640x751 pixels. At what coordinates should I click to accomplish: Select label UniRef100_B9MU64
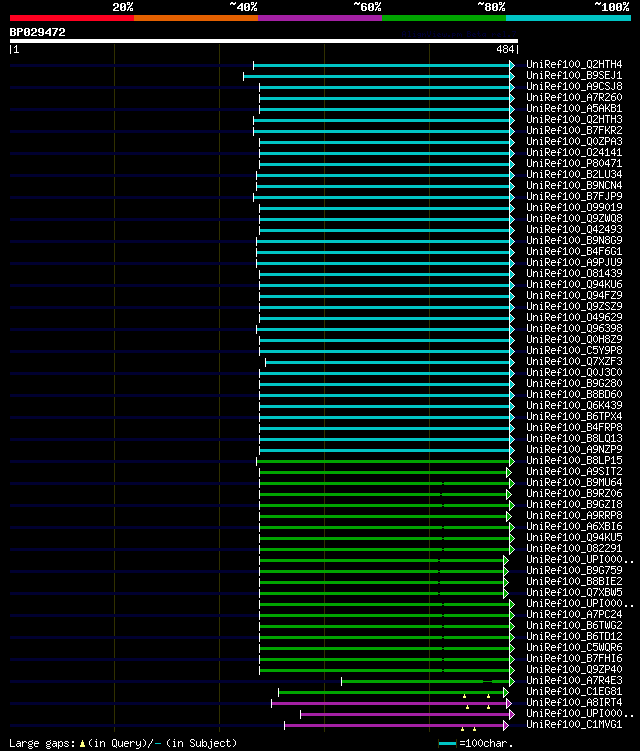pyautogui.click(x=574, y=483)
